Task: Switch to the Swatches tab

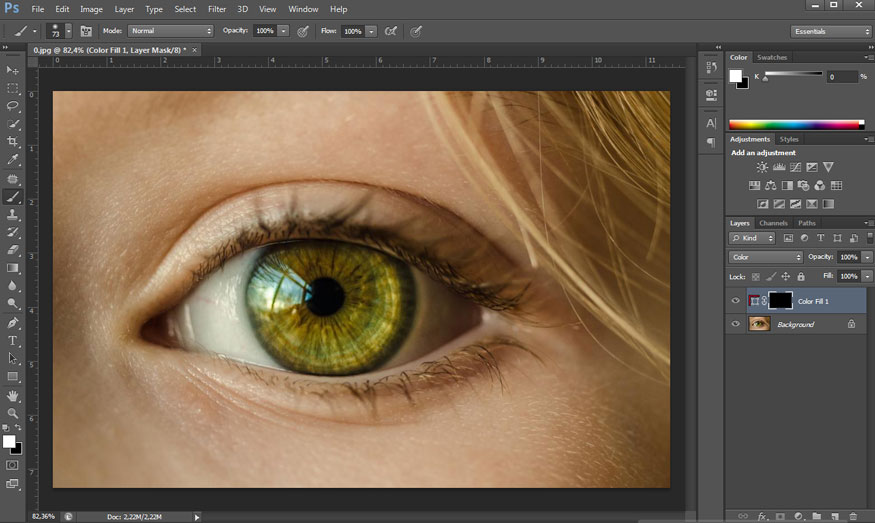Action: click(x=772, y=57)
